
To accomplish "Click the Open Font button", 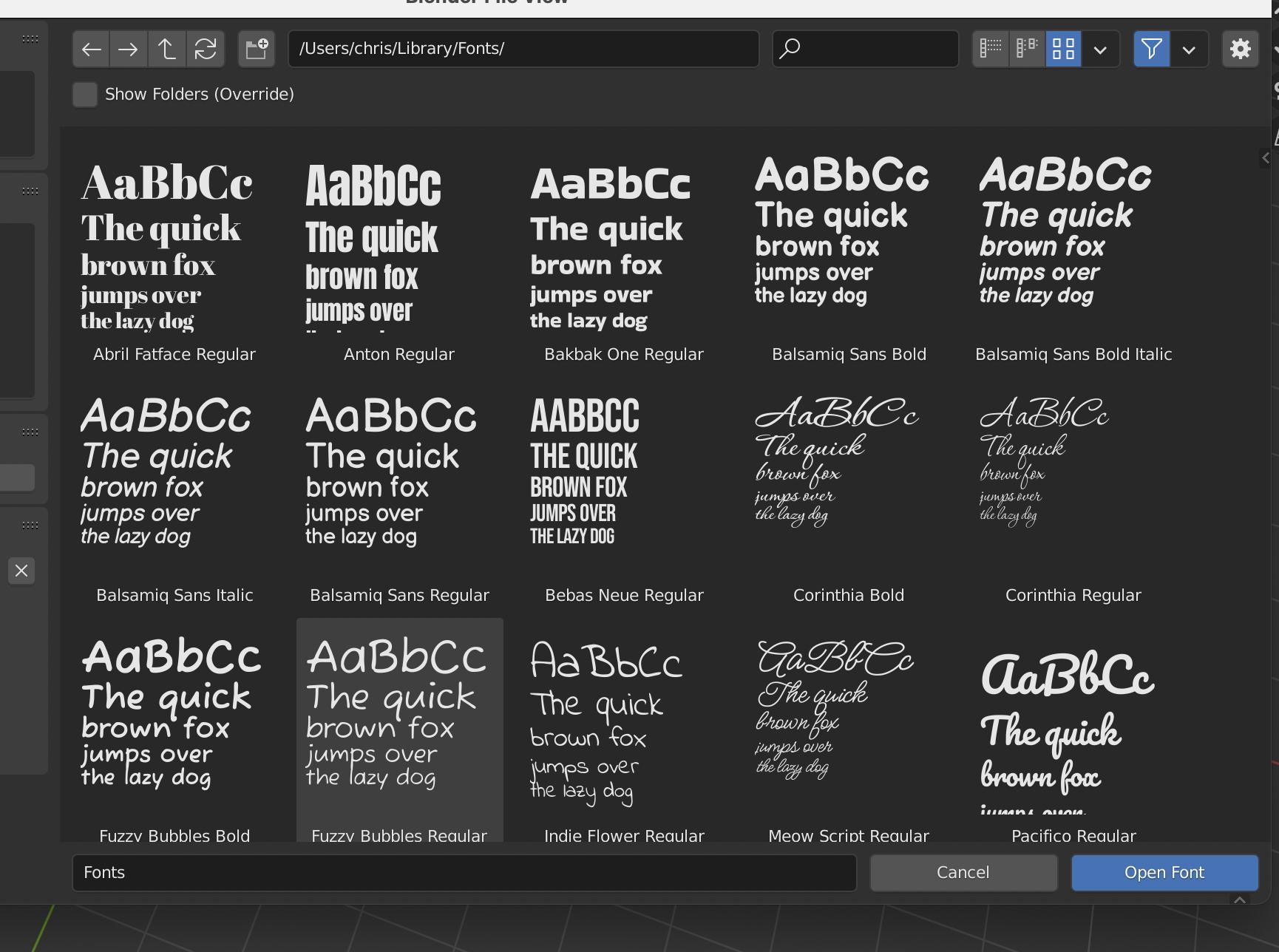I will pyautogui.click(x=1164, y=873).
